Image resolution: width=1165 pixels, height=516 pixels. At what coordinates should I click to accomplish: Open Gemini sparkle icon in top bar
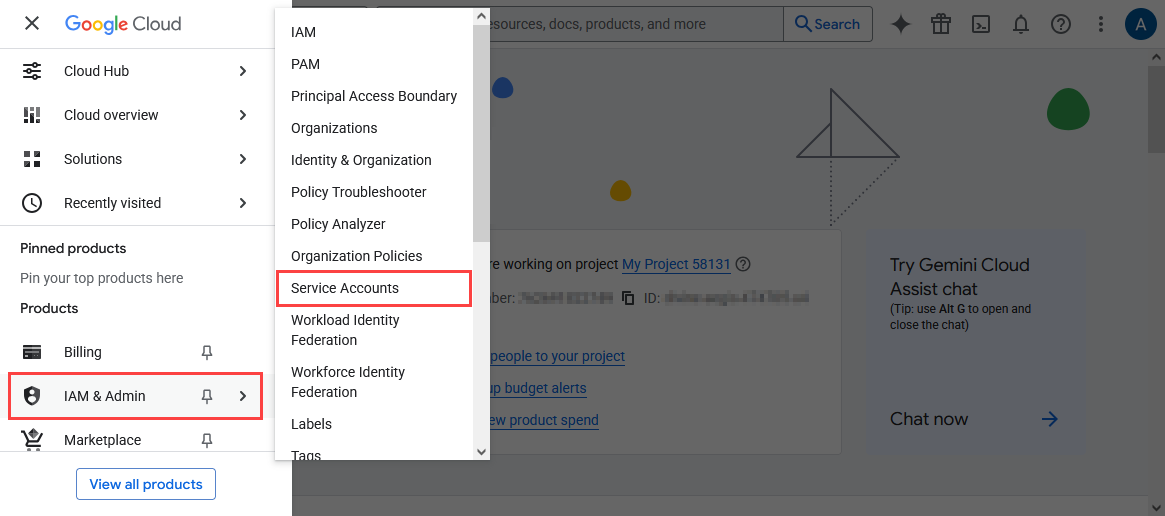pos(901,24)
